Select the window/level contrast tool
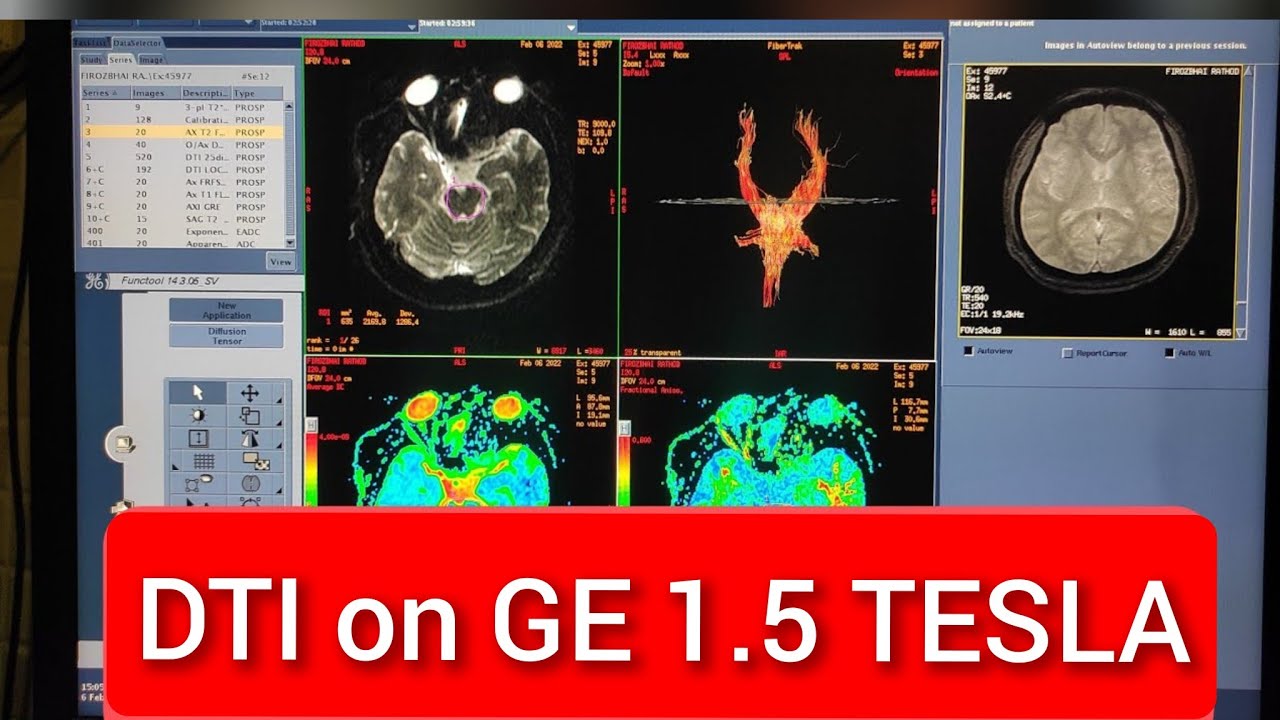 tap(197, 415)
